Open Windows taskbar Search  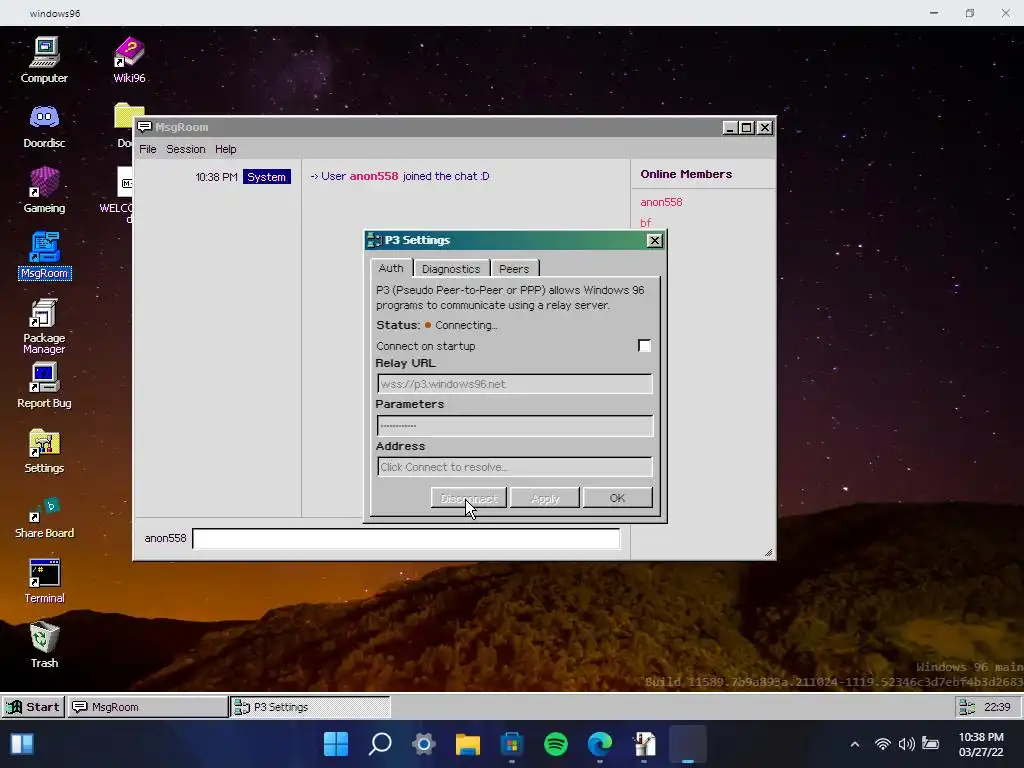tap(379, 744)
